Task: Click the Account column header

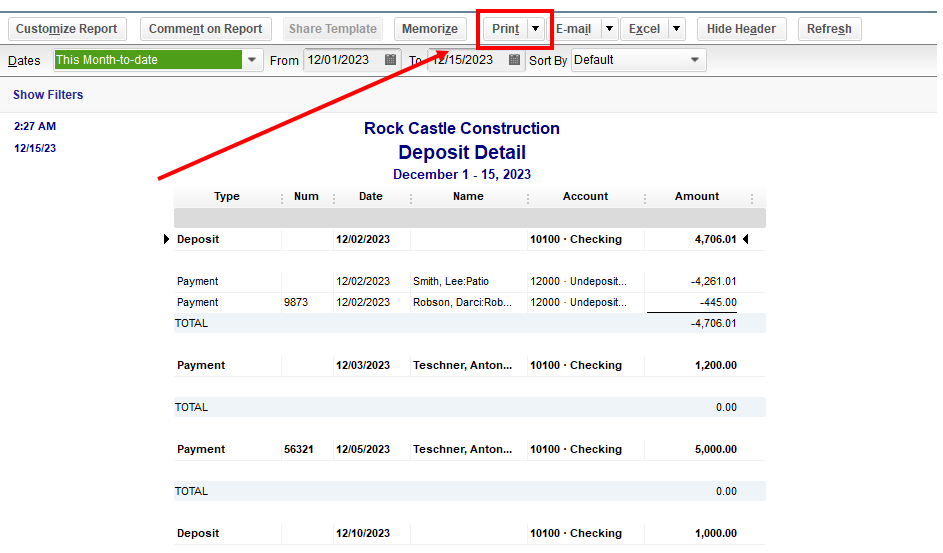Action: click(x=585, y=197)
